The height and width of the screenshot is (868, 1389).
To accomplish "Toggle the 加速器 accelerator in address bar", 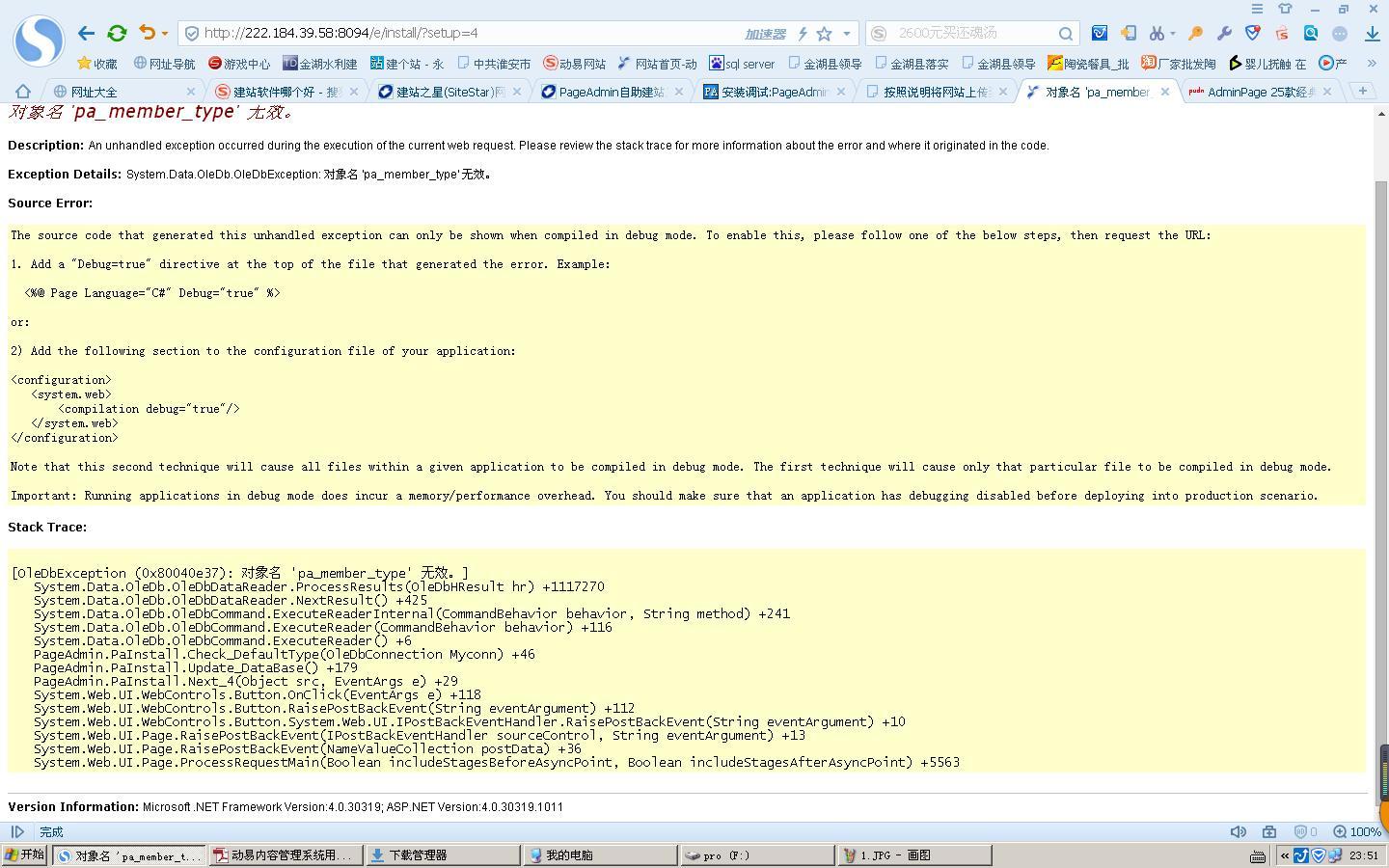I will (x=765, y=34).
